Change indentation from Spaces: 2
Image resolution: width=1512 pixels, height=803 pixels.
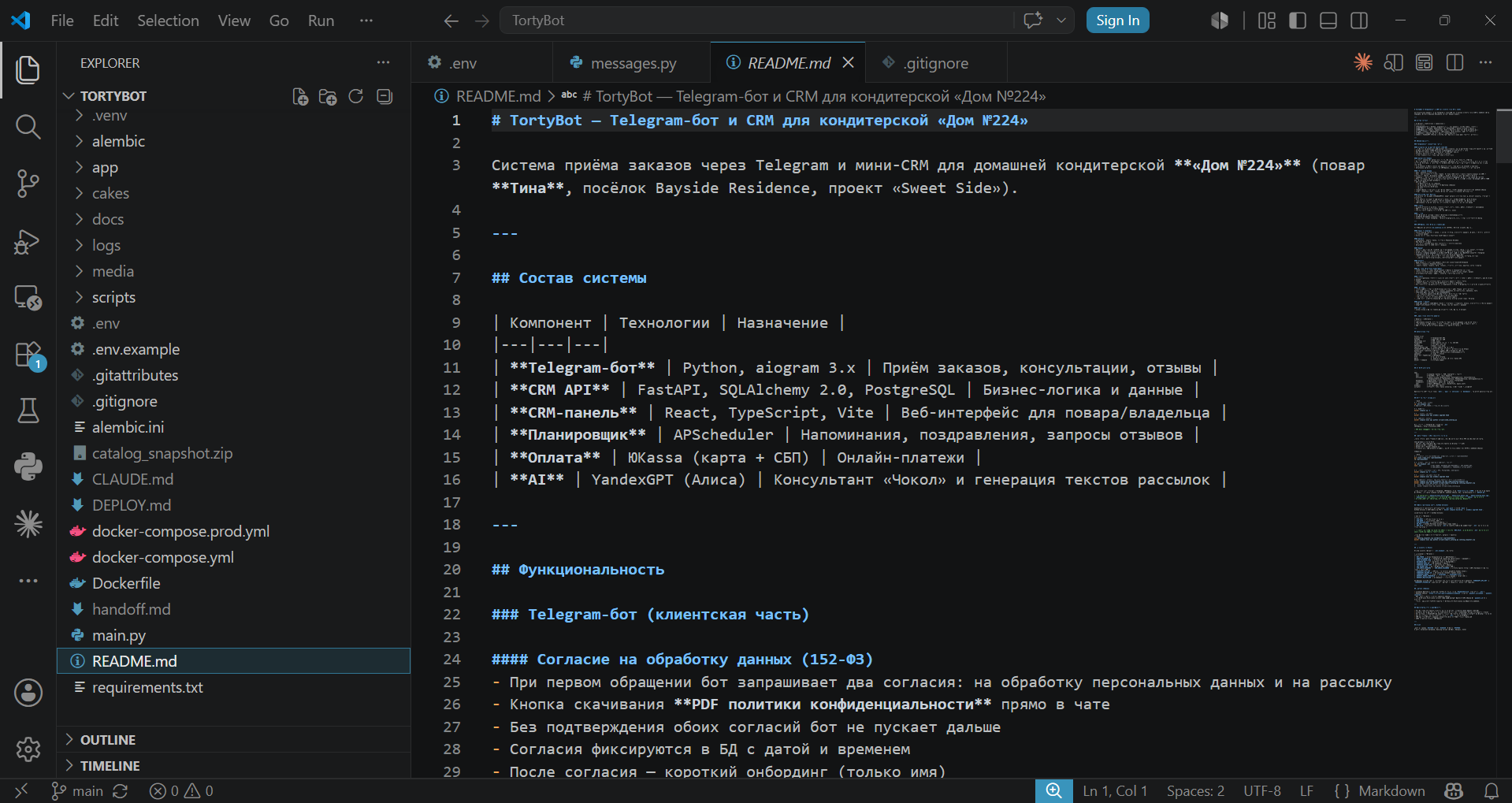point(1195,791)
